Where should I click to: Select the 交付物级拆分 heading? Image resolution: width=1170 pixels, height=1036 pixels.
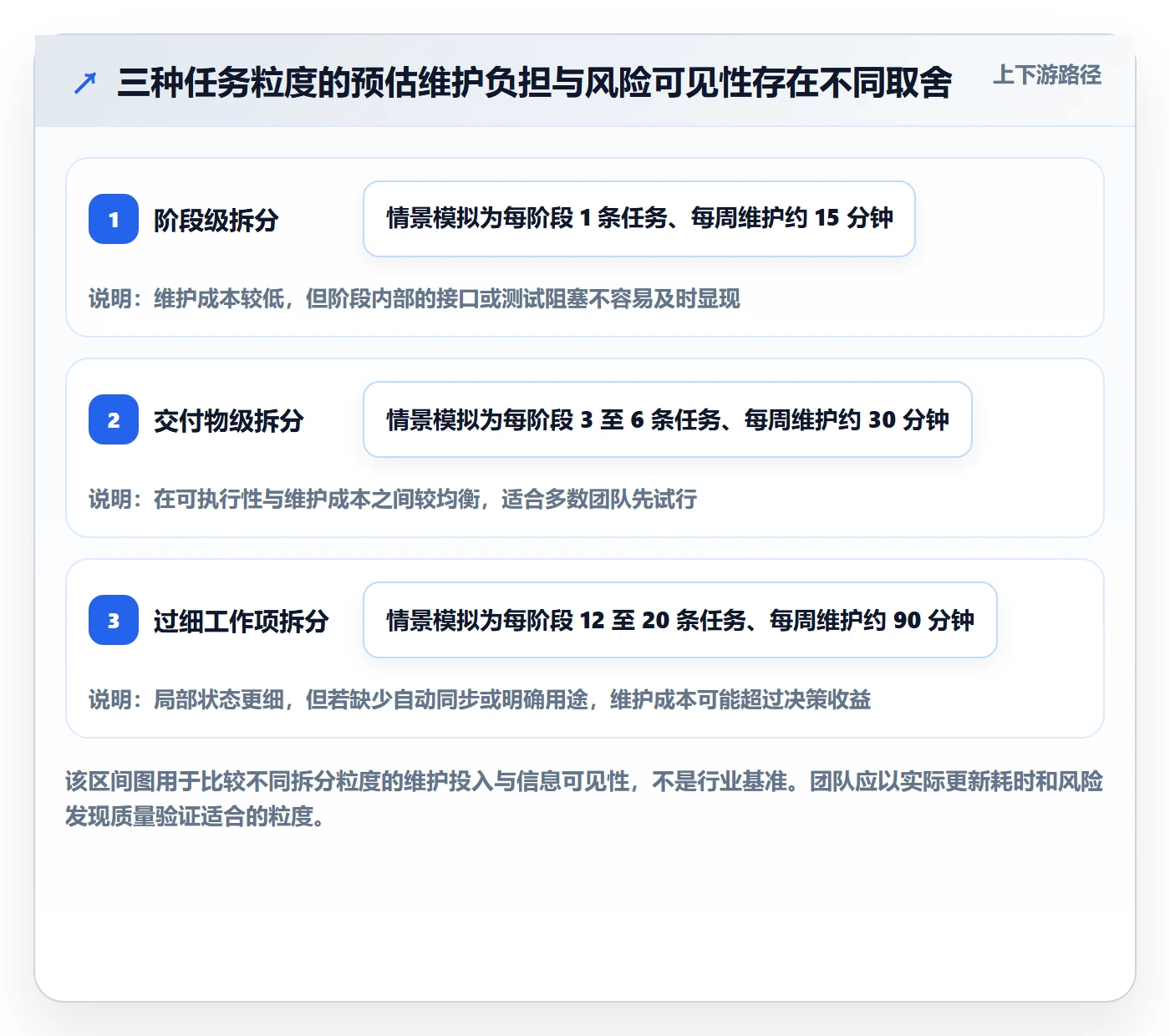[228, 420]
